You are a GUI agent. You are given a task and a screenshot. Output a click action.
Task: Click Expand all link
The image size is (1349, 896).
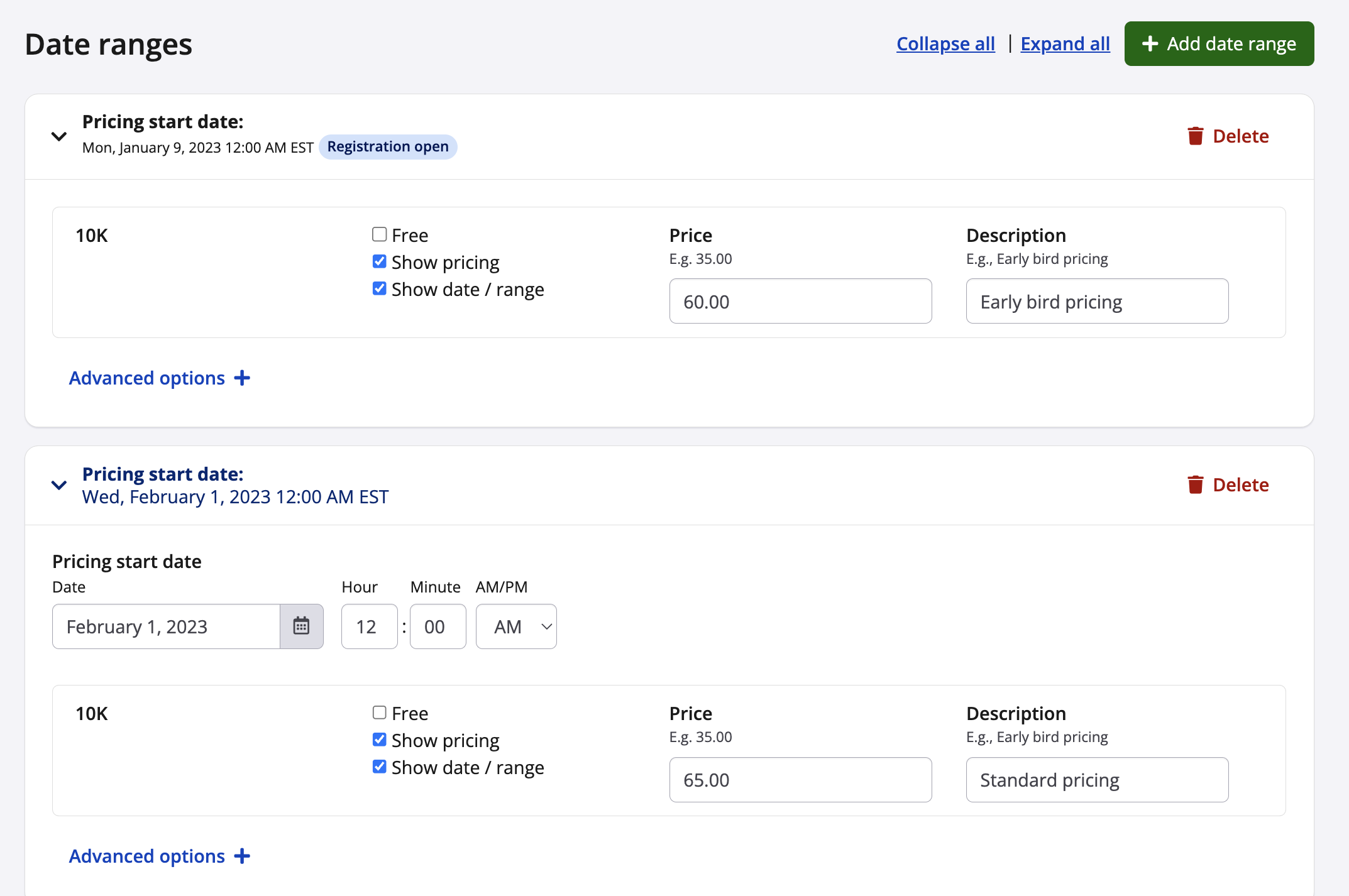coord(1065,43)
